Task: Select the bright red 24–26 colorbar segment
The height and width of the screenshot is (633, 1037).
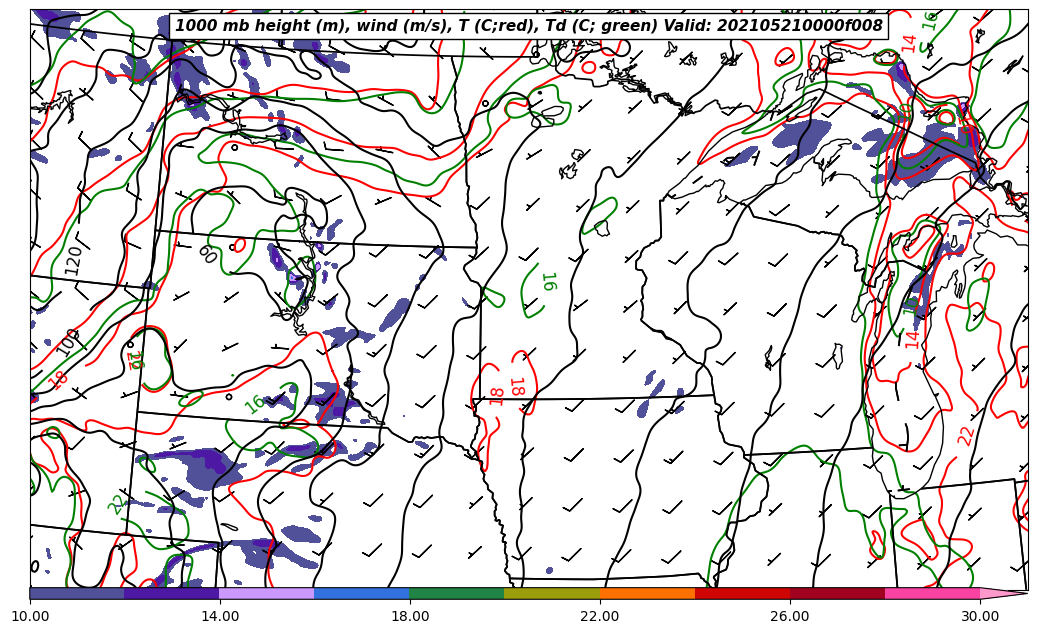Action: [x=742, y=593]
